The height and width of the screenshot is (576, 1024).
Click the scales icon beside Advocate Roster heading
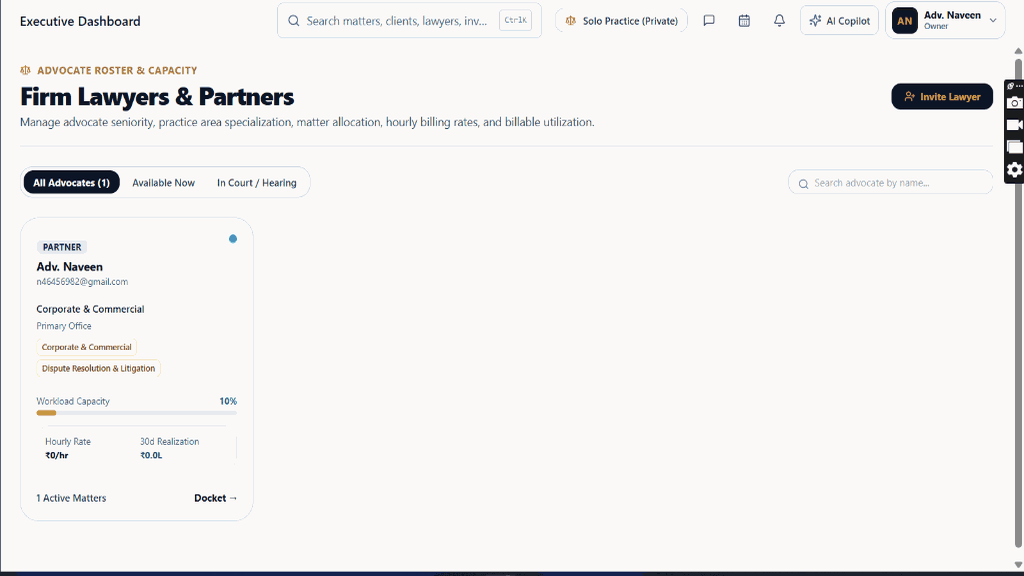[x=25, y=70]
